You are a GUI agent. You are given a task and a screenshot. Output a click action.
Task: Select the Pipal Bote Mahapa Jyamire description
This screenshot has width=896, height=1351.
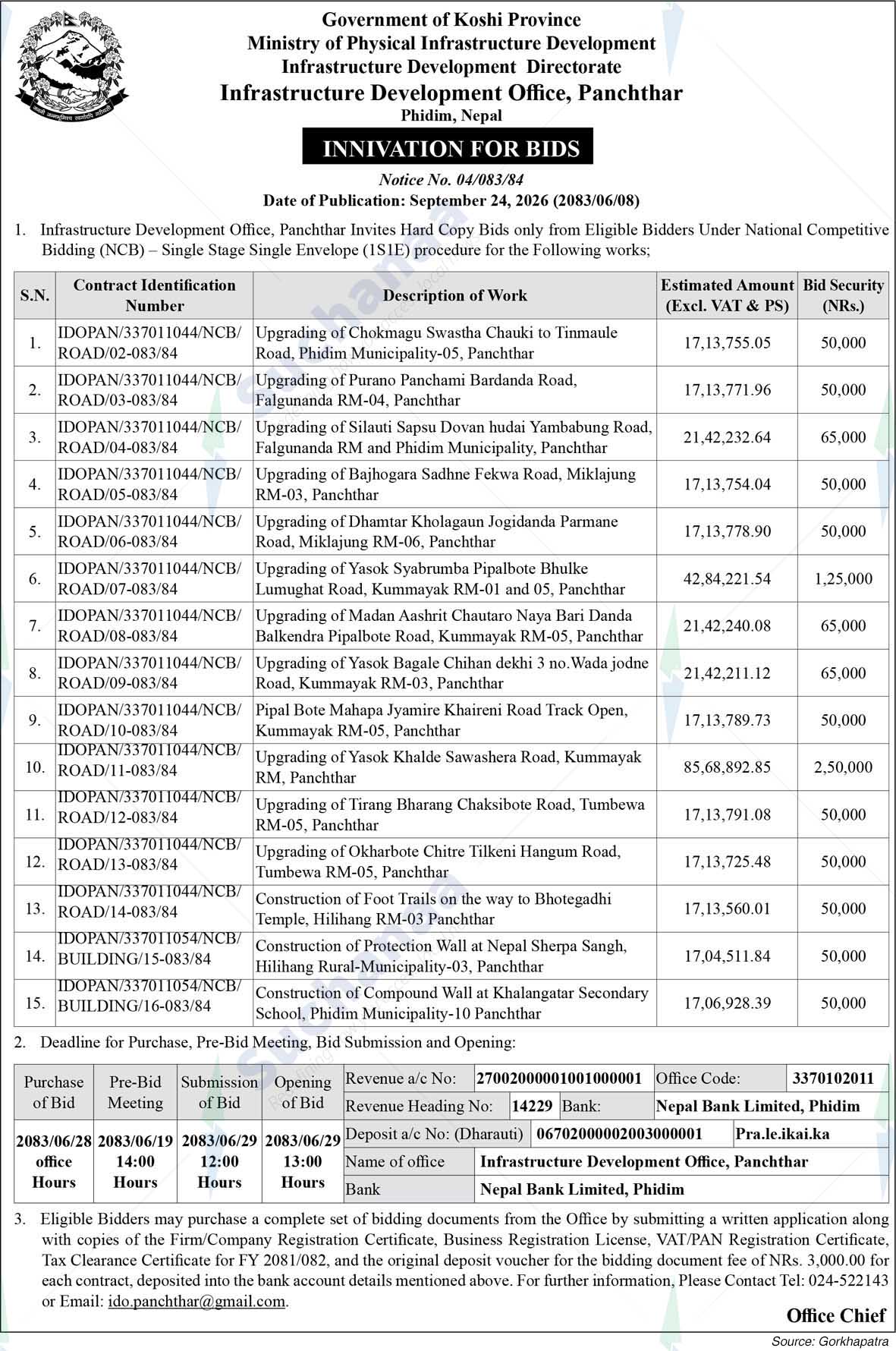tap(442, 720)
